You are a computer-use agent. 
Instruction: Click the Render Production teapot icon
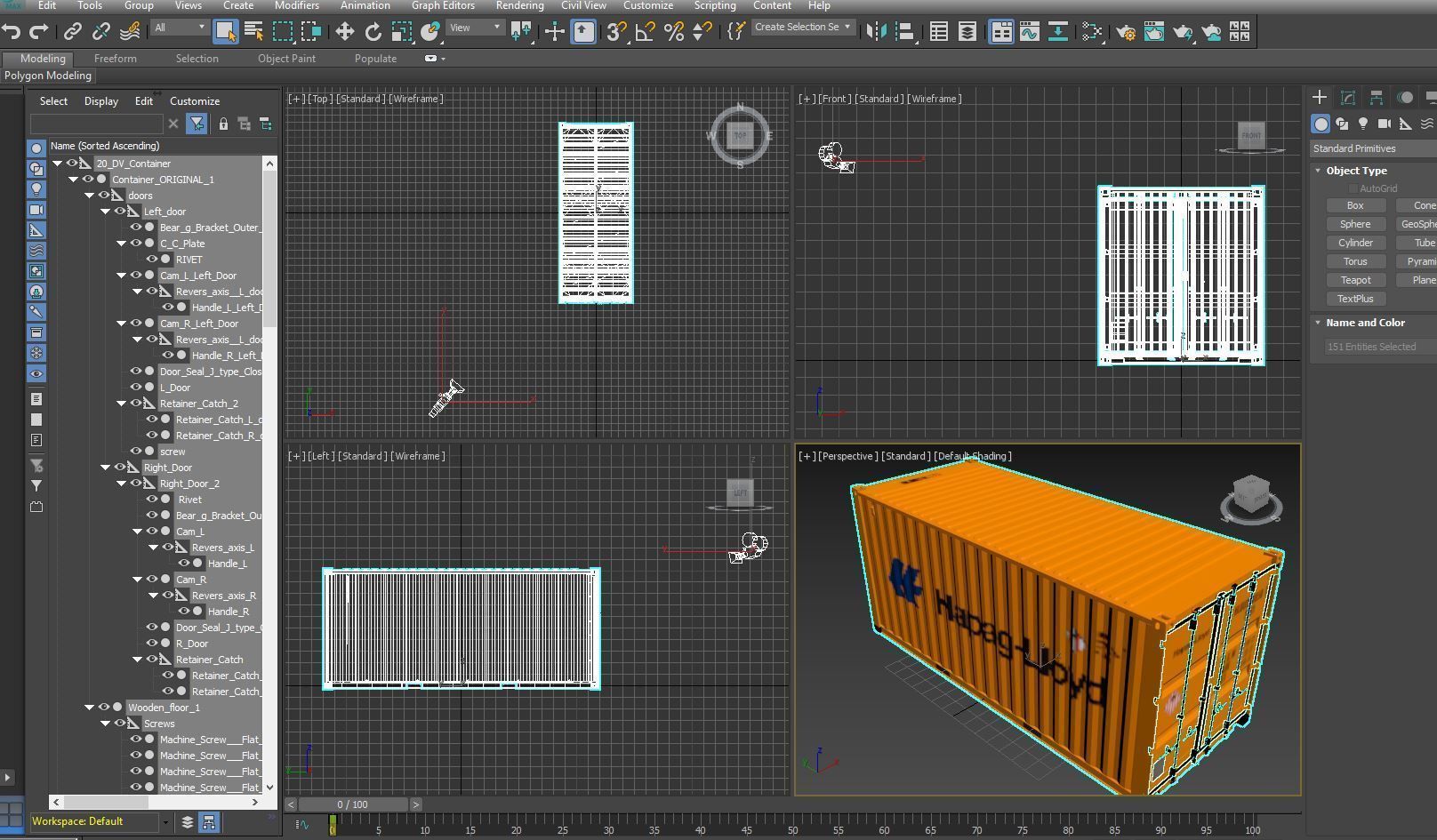[1183, 32]
